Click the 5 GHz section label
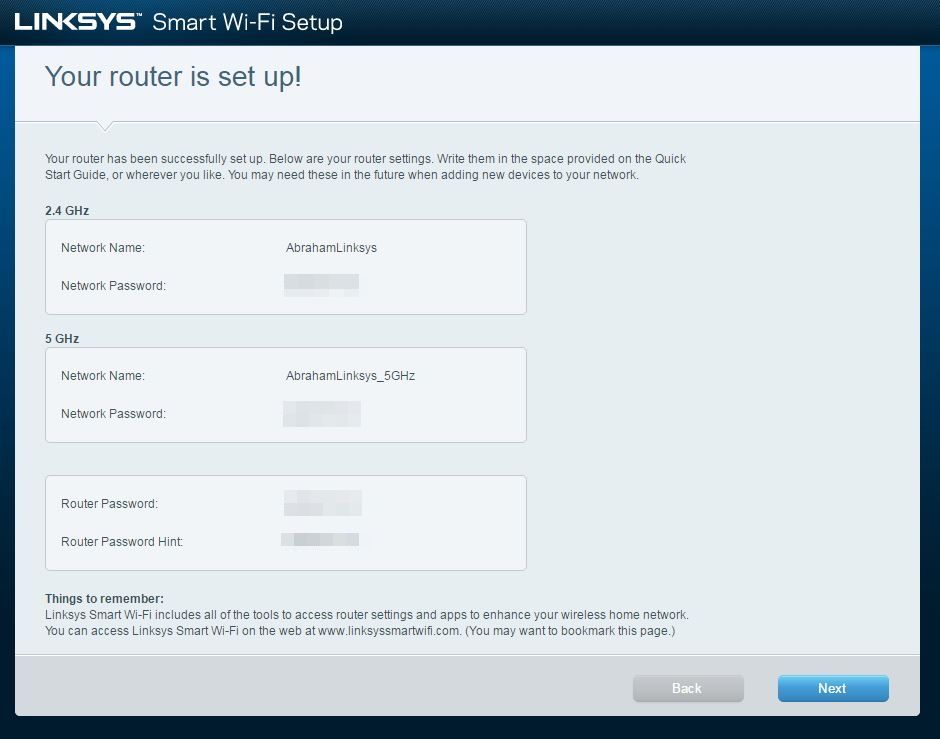The width and height of the screenshot is (940, 739). [x=61, y=338]
